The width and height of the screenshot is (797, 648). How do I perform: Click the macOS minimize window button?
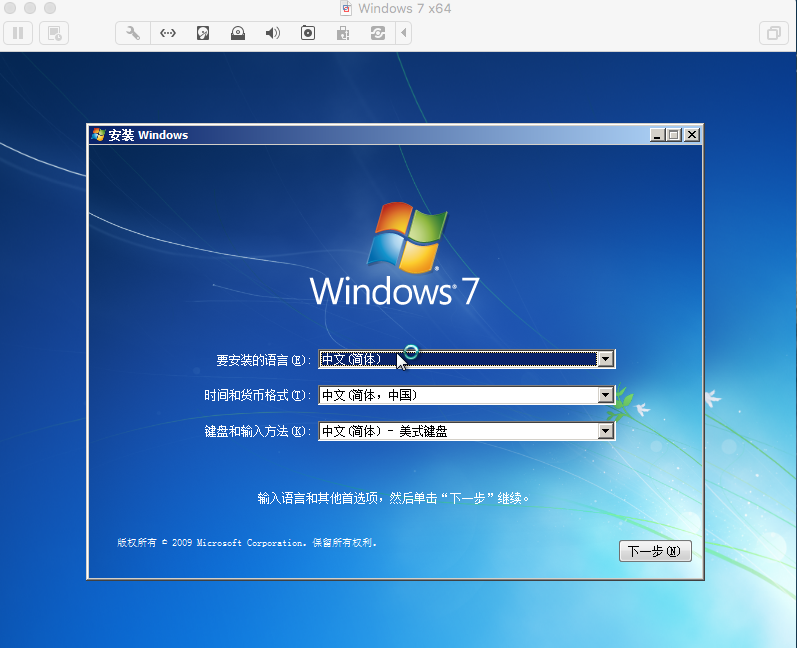30,8
